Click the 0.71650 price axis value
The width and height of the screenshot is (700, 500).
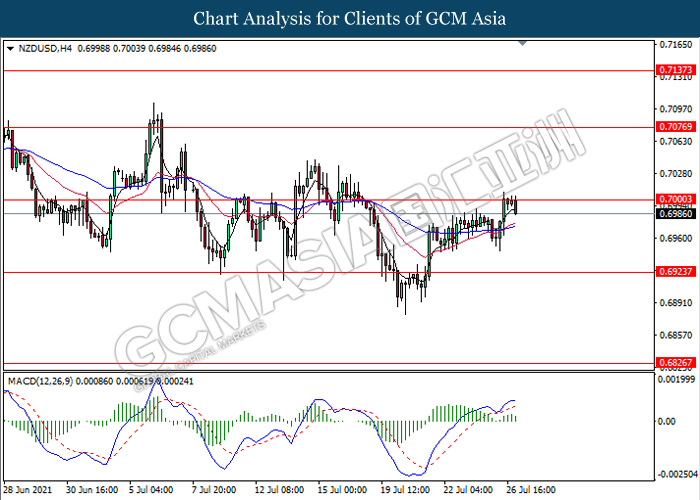[x=676, y=45]
